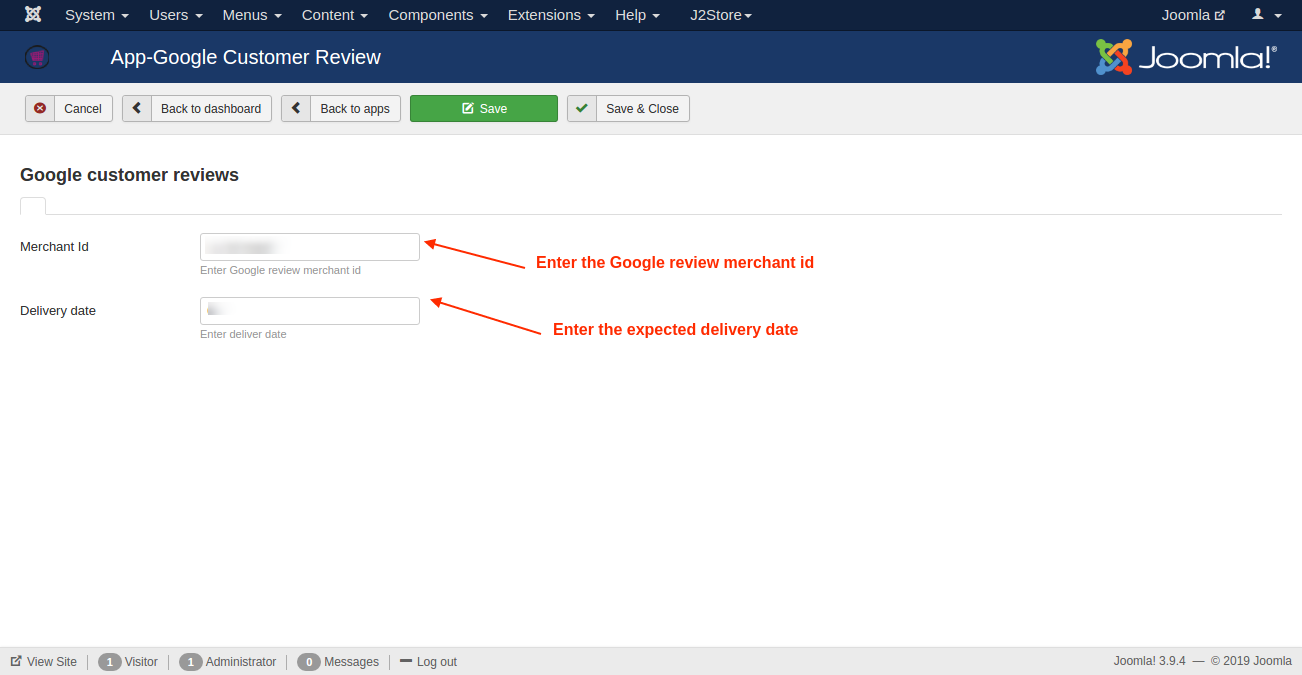Image resolution: width=1302 pixels, height=675 pixels.
Task: Click the Google customer reviews heading
Action: (129, 175)
